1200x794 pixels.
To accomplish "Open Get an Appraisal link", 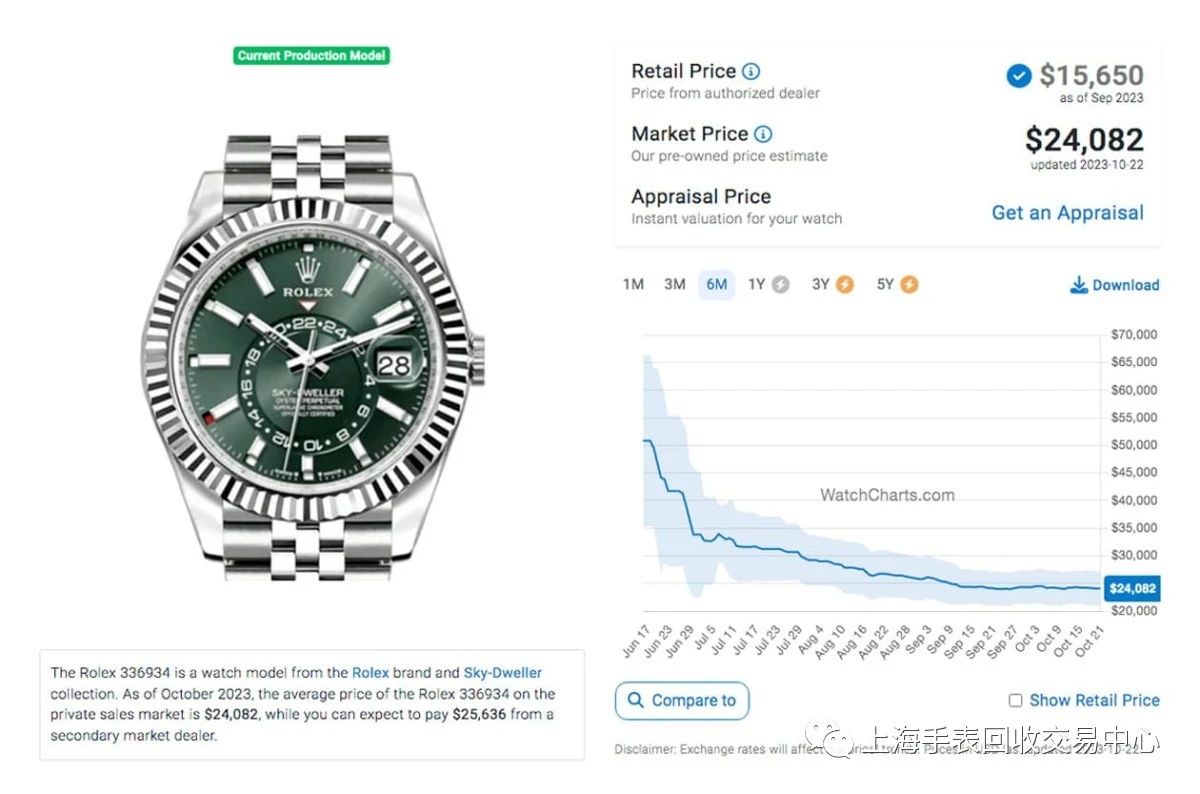I will coord(1067,213).
